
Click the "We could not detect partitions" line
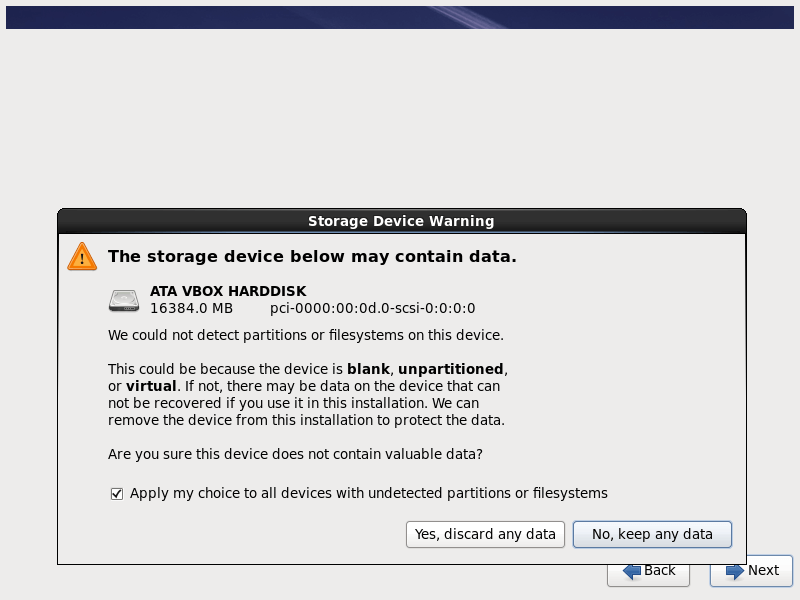[305, 334]
